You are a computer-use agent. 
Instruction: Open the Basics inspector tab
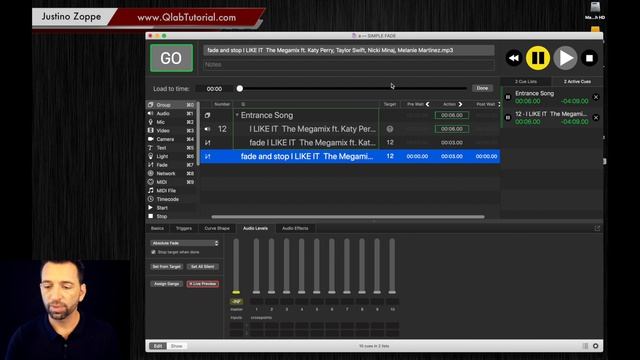coord(157,228)
